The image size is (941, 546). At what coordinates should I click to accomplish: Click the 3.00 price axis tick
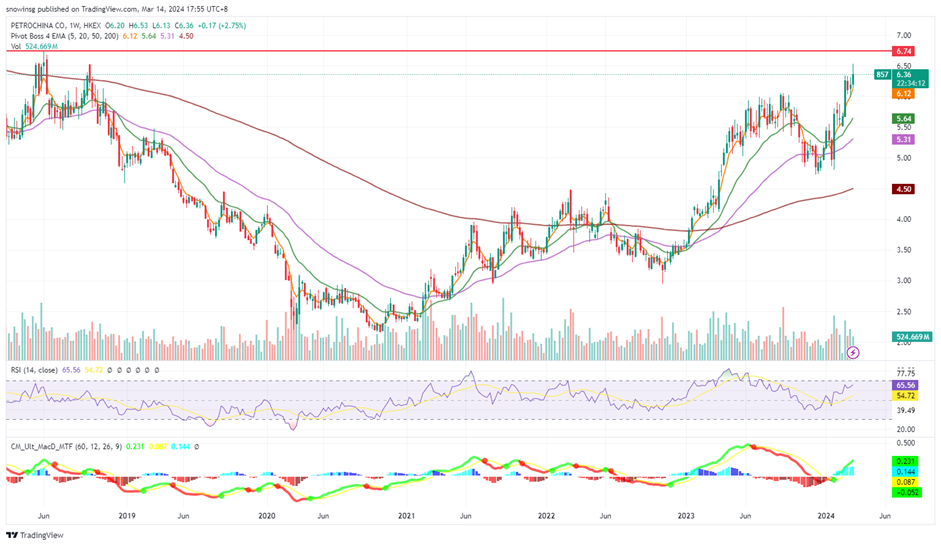[904, 281]
